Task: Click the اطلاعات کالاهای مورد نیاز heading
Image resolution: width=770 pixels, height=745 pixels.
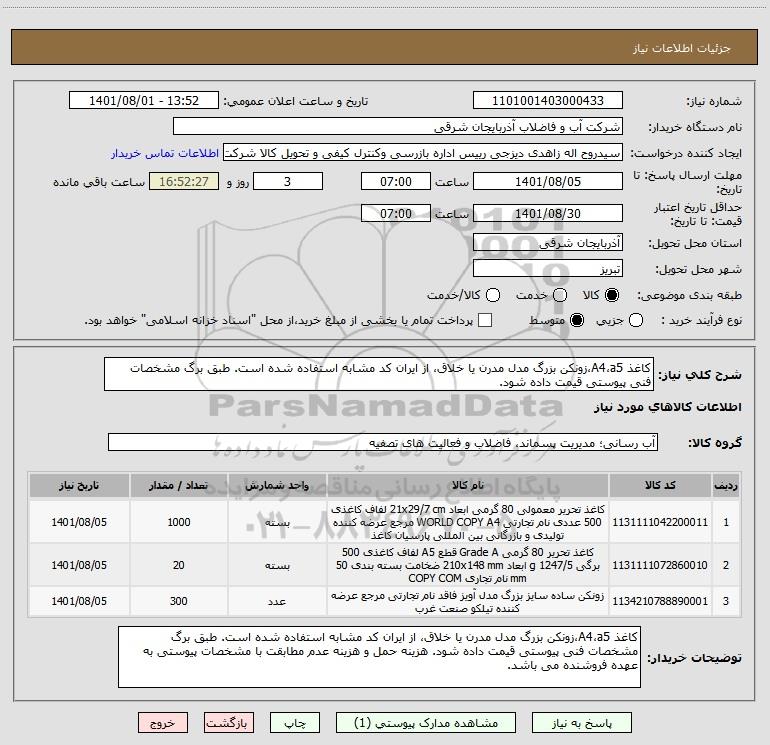Action: [x=668, y=407]
